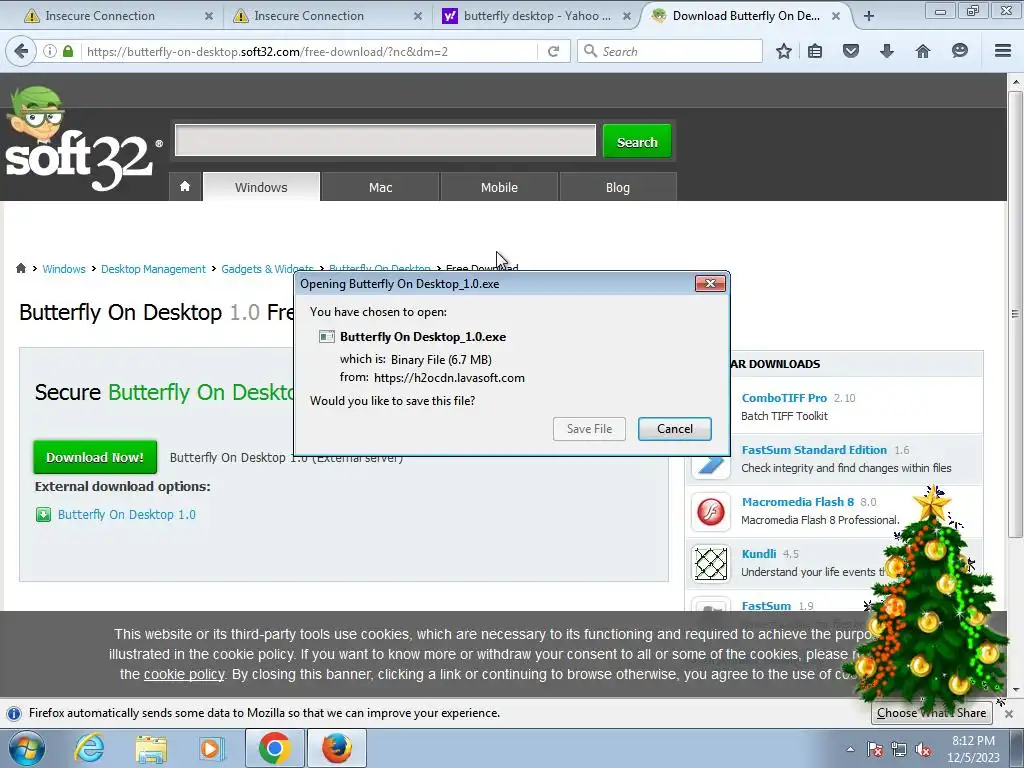1024x768 pixels.
Task: Click the Kundli app icon
Action: click(x=711, y=563)
